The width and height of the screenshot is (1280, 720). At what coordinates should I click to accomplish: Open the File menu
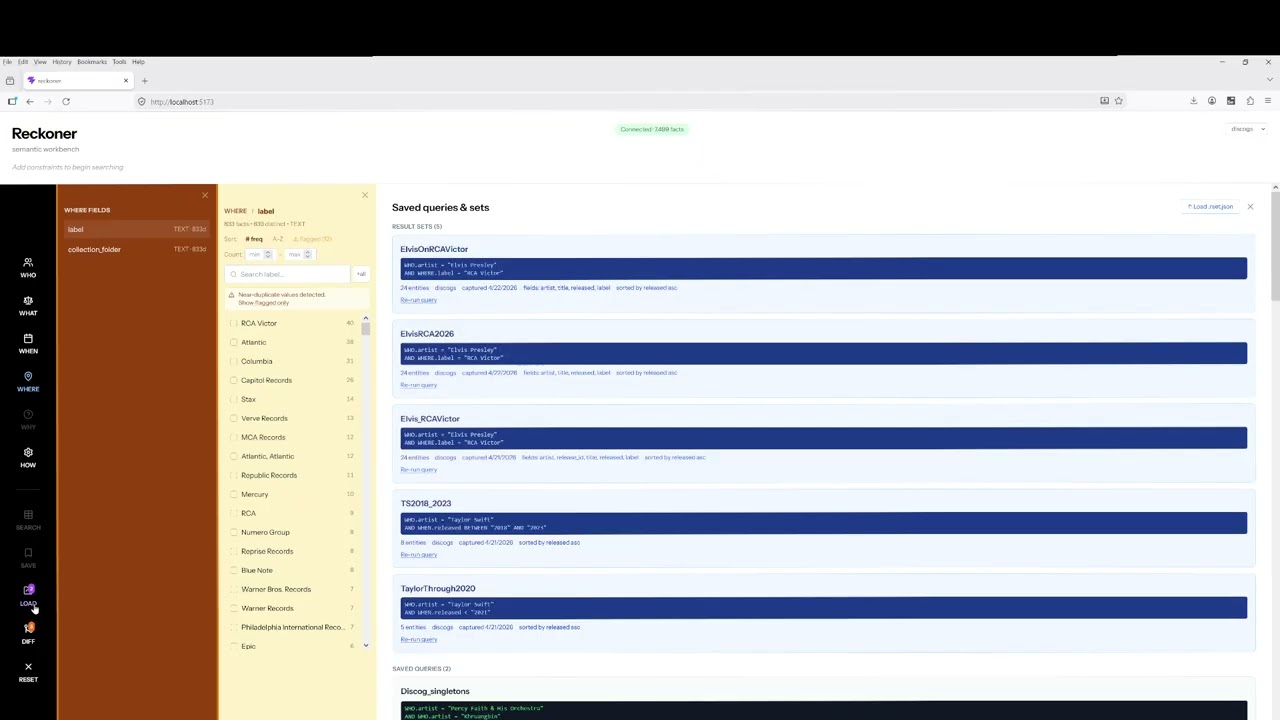[7, 62]
